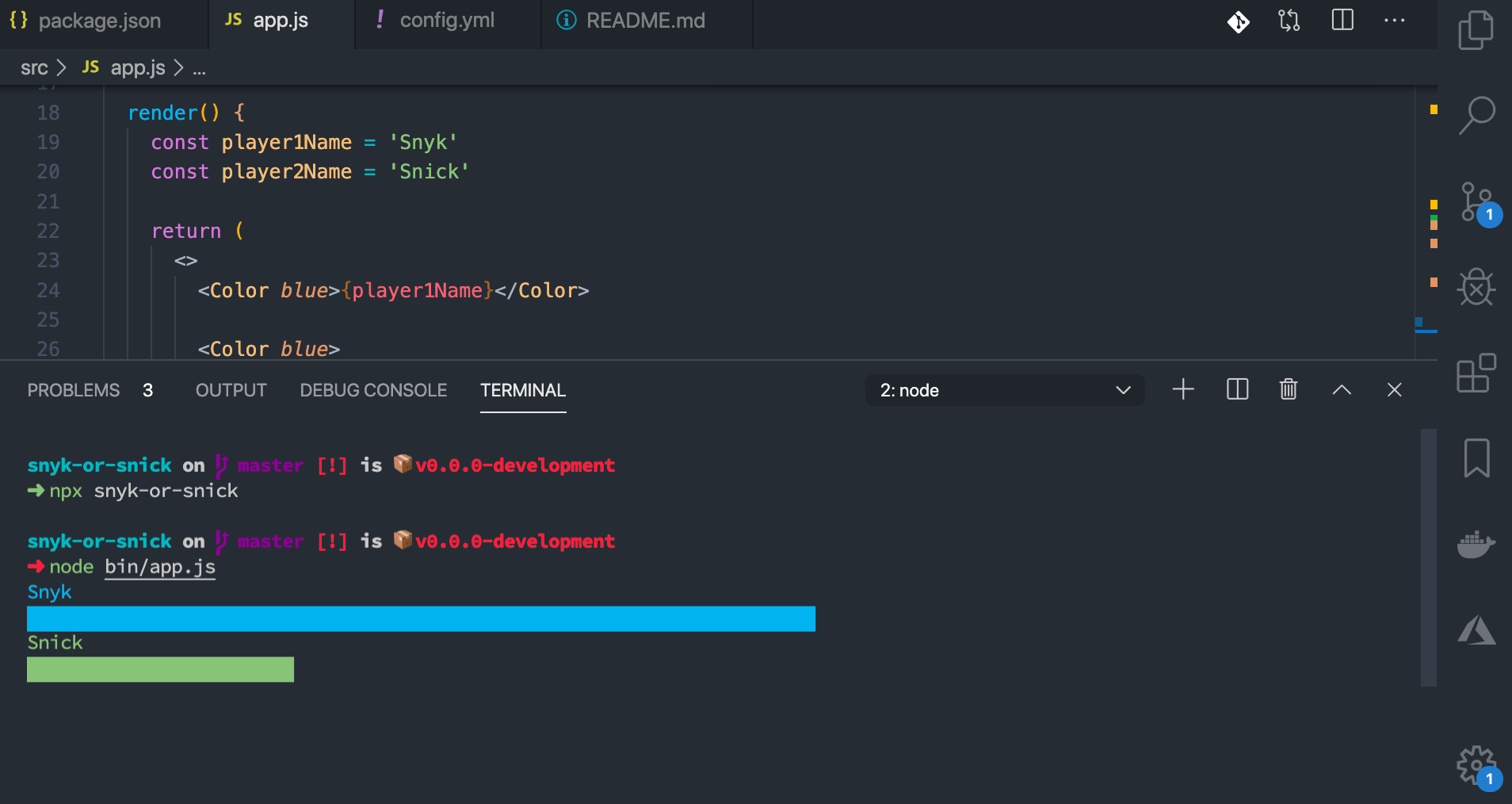The width and height of the screenshot is (1512, 804).
Task: Open the Docker view
Action: click(1476, 544)
